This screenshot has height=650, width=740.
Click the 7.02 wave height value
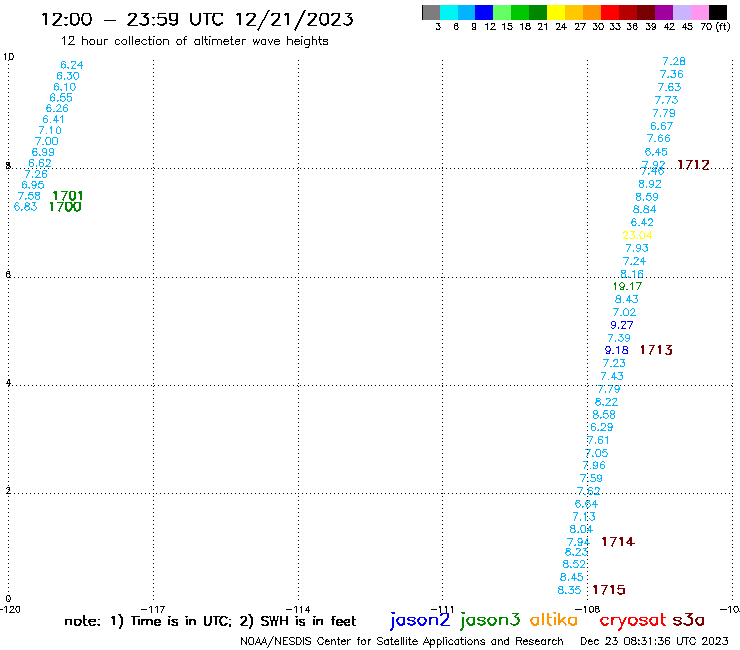[624, 312]
